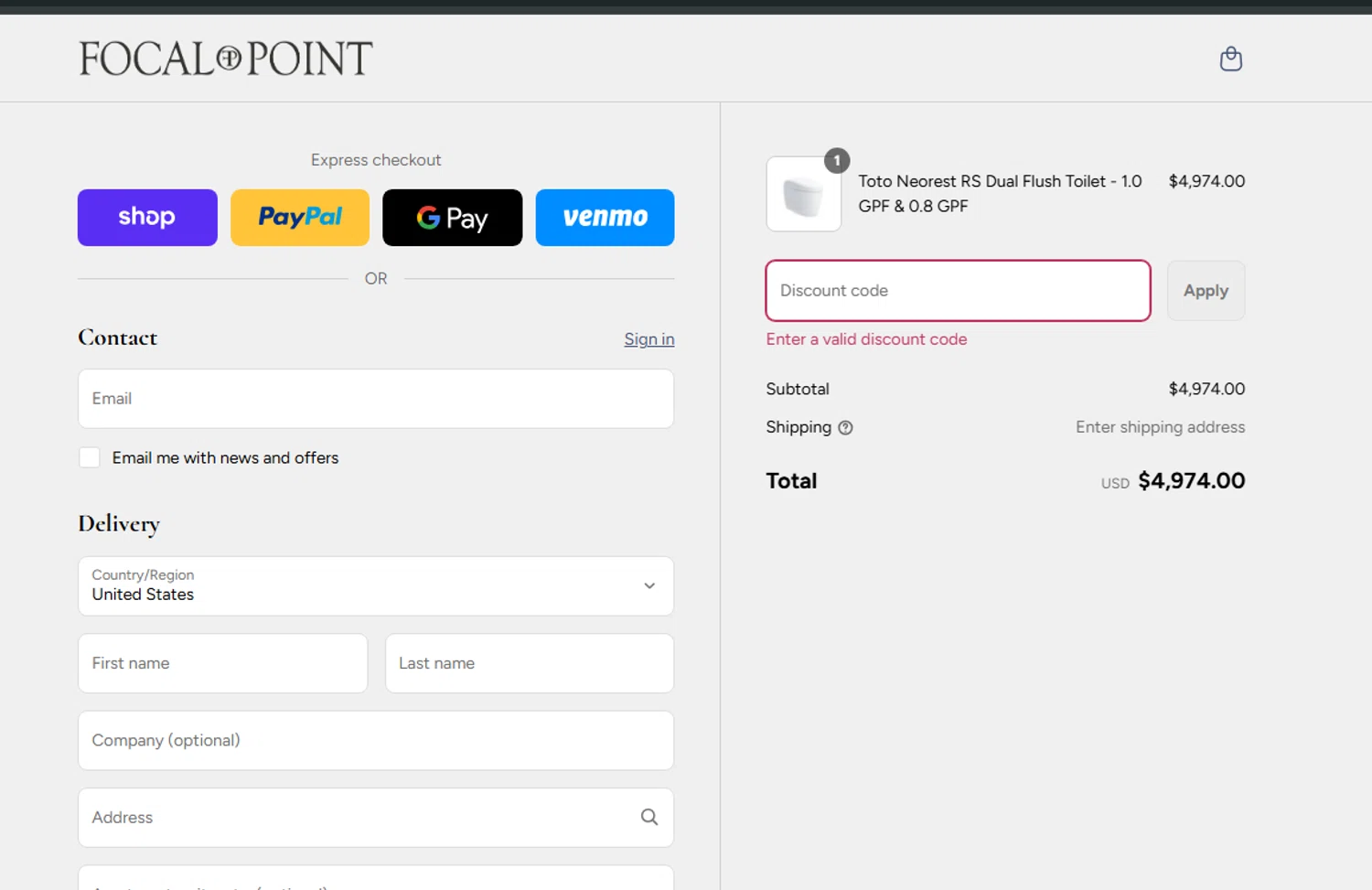Click the First name field

pyautogui.click(x=222, y=663)
